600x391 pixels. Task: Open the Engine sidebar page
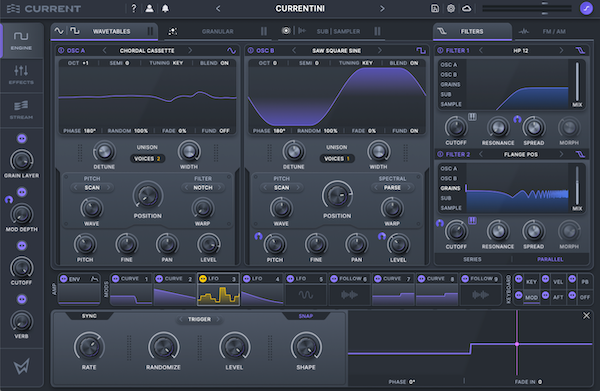click(21, 41)
